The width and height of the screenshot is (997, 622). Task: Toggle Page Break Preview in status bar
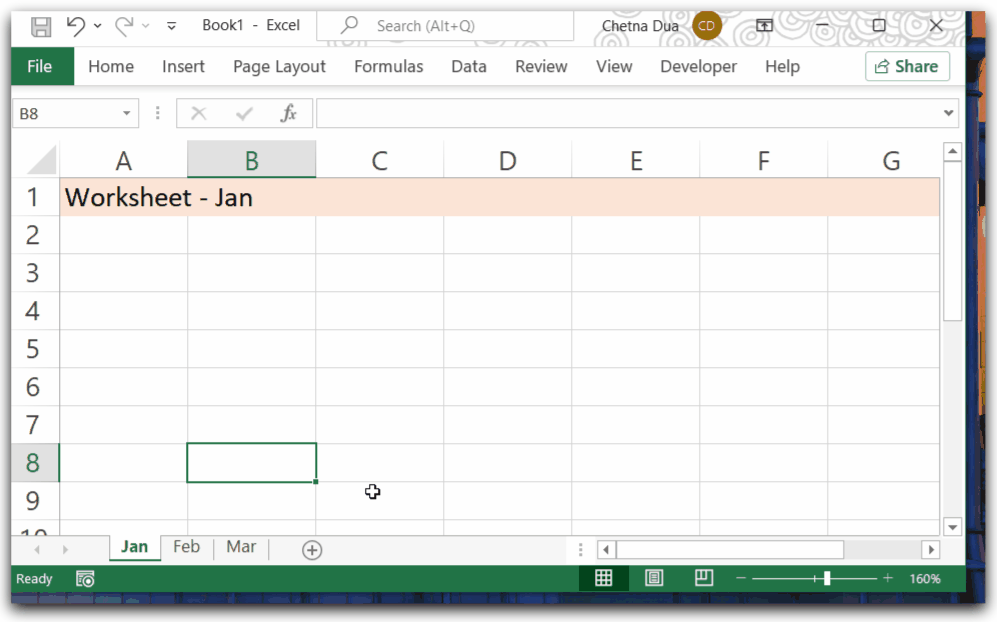click(704, 578)
